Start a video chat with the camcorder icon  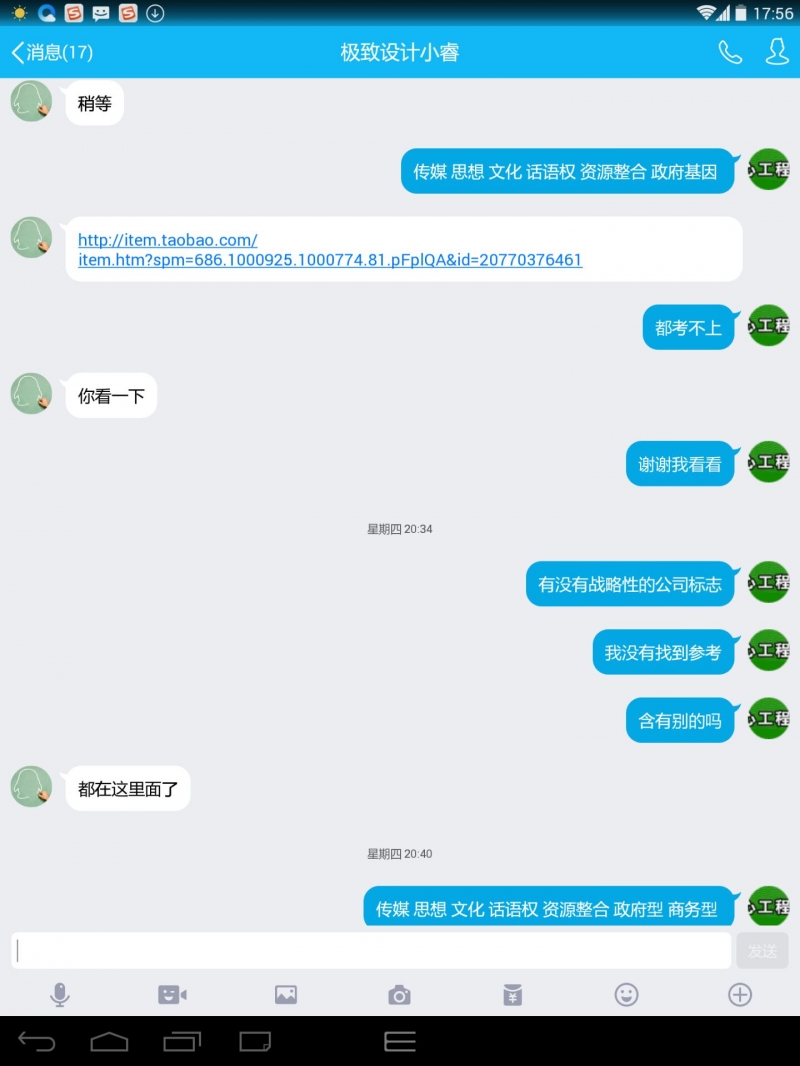coord(173,995)
